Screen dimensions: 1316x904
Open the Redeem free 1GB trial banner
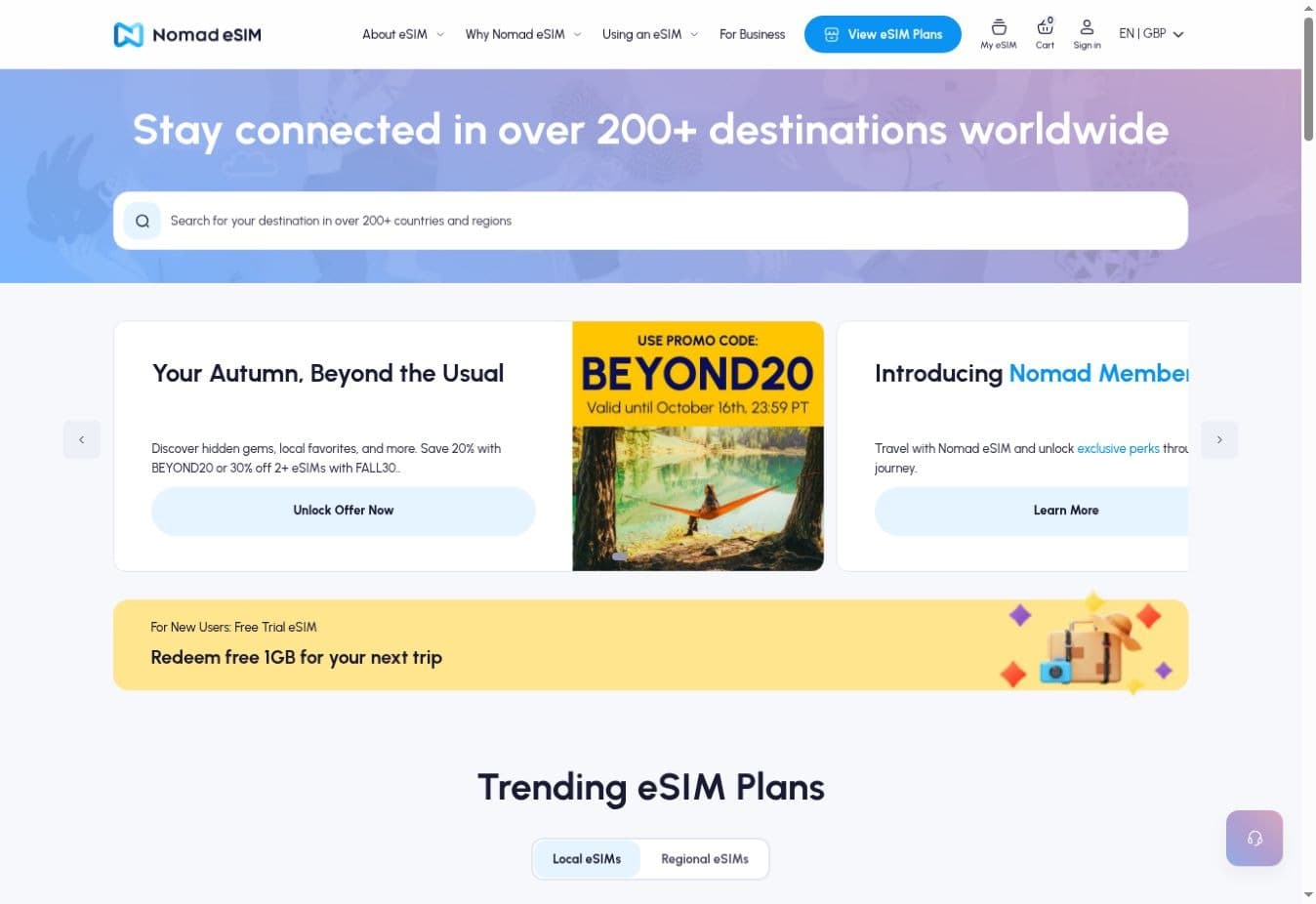(650, 645)
